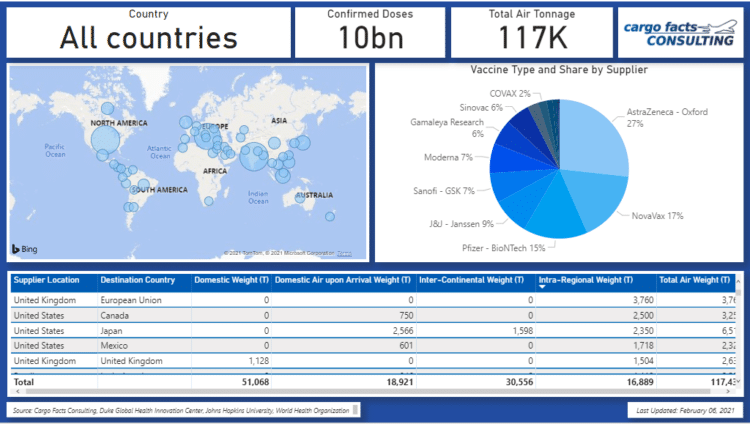750x424 pixels.
Task: Click the Cargo Facts Consulting logo
Action: coord(680,33)
